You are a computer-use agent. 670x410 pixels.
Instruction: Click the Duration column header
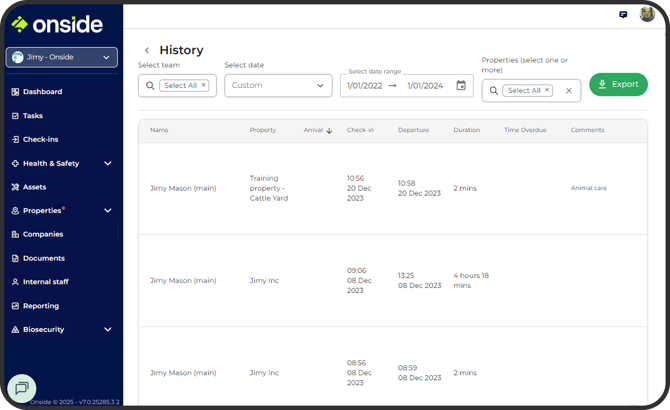point(467,130)
